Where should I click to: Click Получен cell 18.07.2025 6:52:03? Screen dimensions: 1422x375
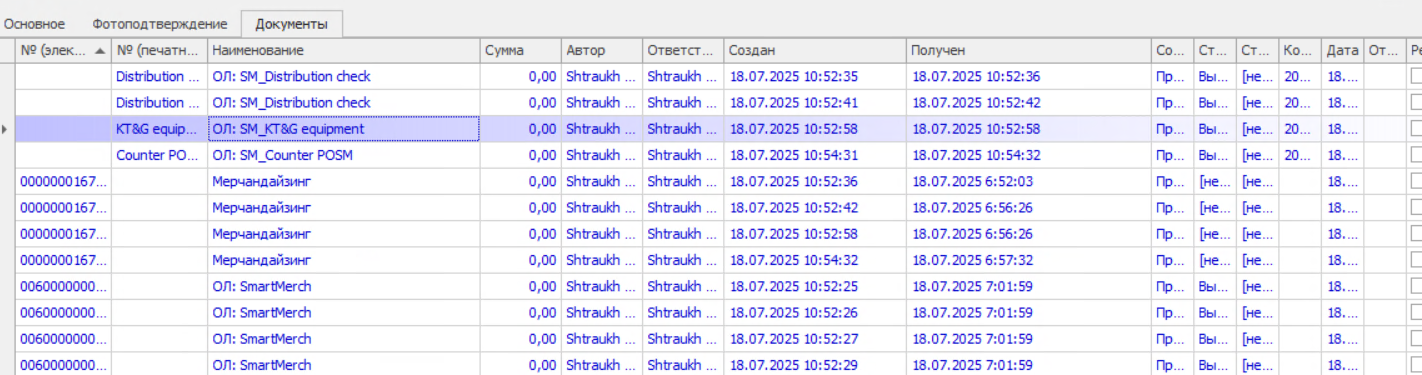coord(1029,181)
